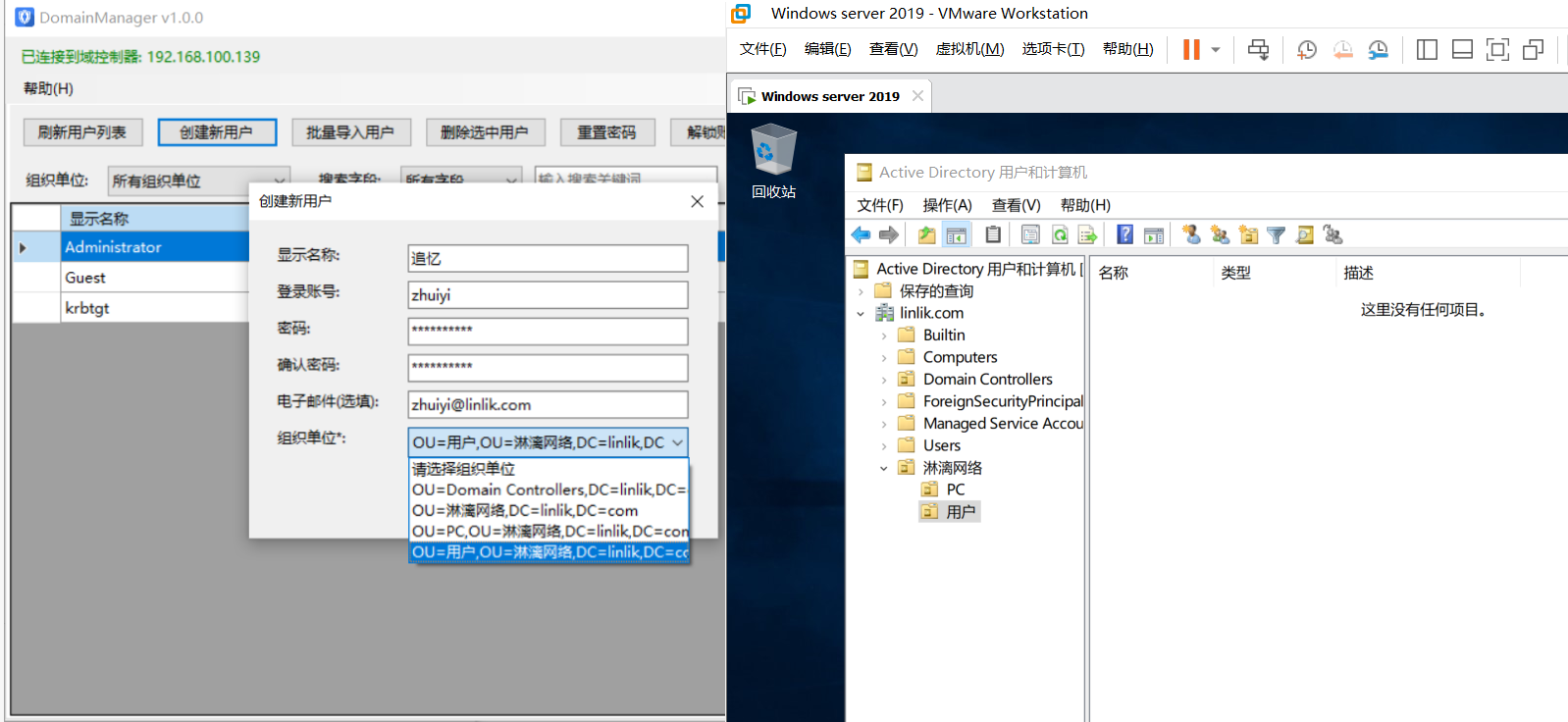Go back in Active Directory console

(861, 234)
